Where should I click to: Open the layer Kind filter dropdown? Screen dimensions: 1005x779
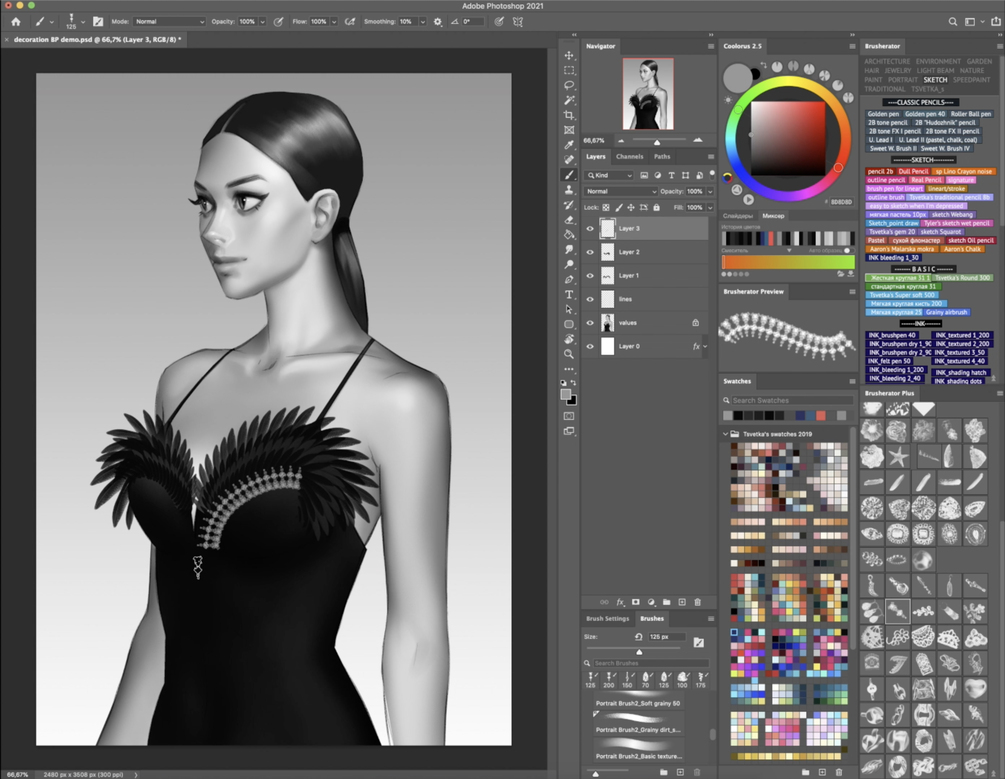(610, 175)
